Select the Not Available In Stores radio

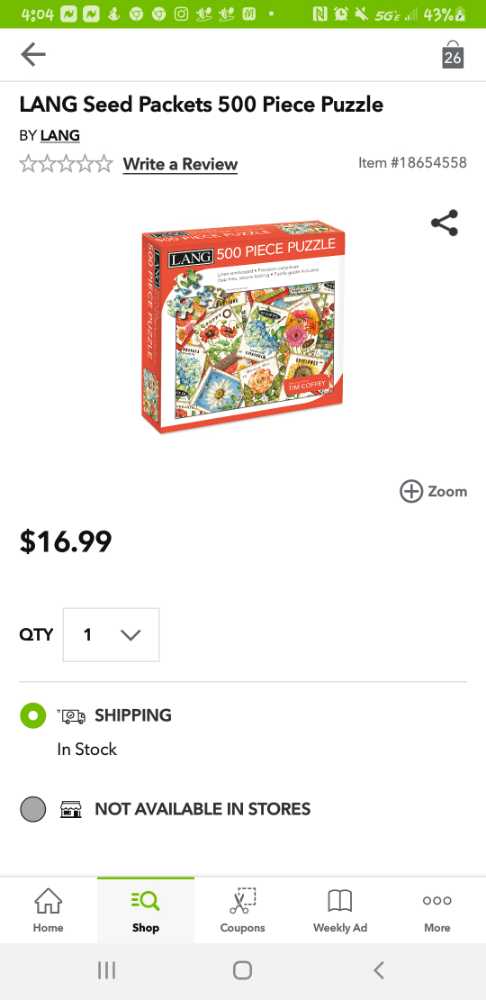[x=33, y=809]
